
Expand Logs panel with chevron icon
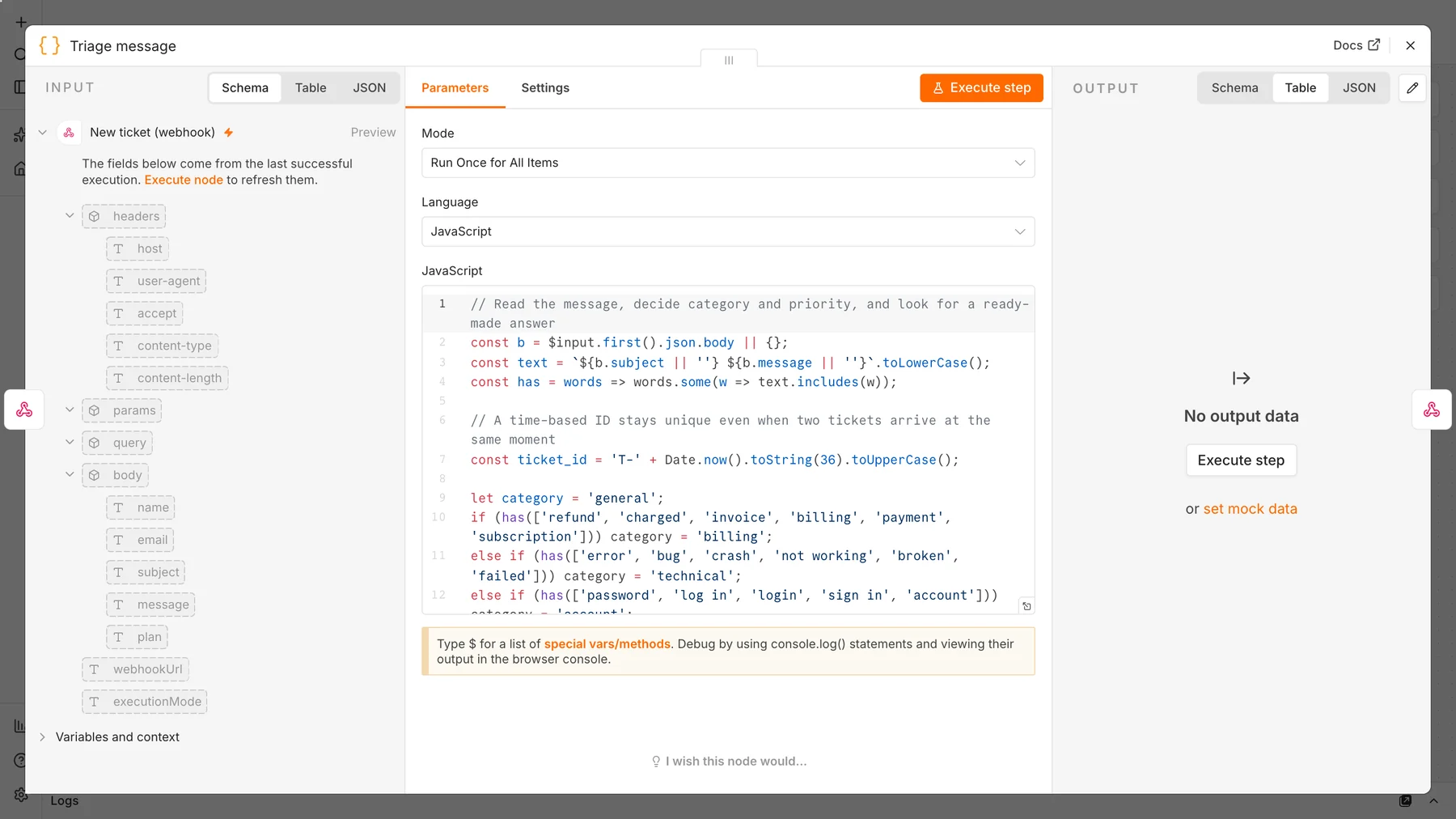click(1433, 800)
